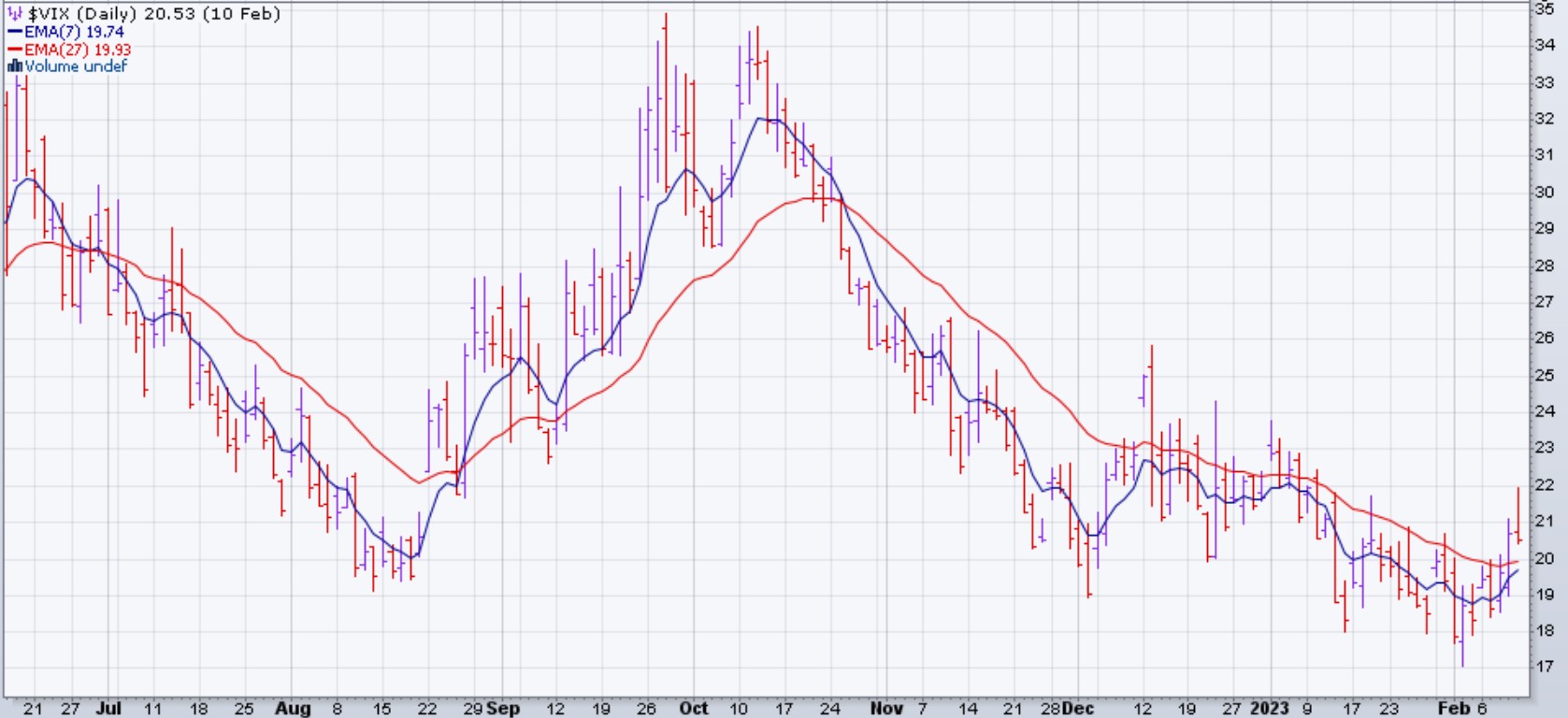Select the EMA(7) 19.74 legend label
This screenshot has height=718, width=1568.
point(74,32)
